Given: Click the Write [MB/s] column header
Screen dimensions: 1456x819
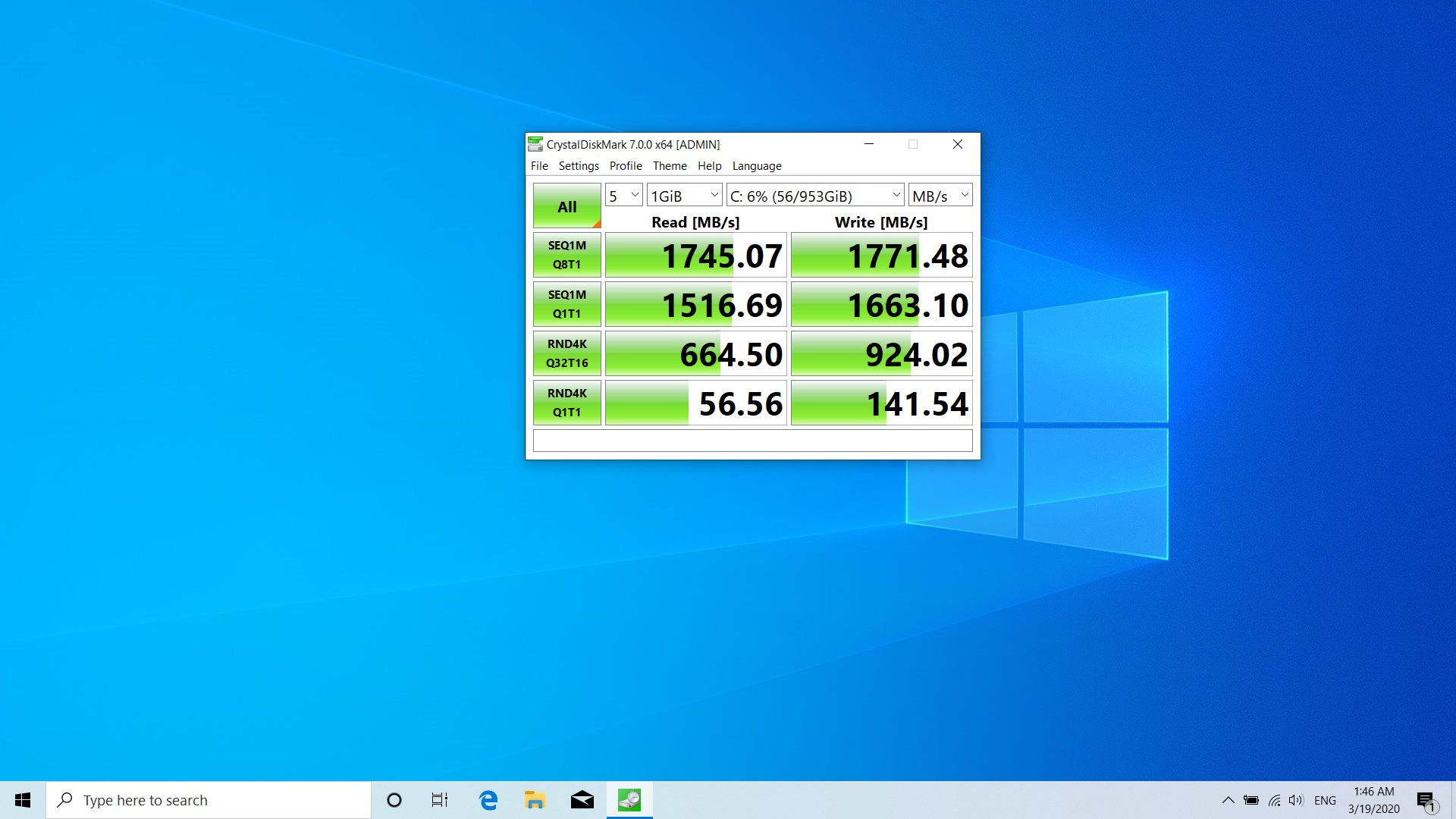Looking at the screenshot, I should (881, 221).
